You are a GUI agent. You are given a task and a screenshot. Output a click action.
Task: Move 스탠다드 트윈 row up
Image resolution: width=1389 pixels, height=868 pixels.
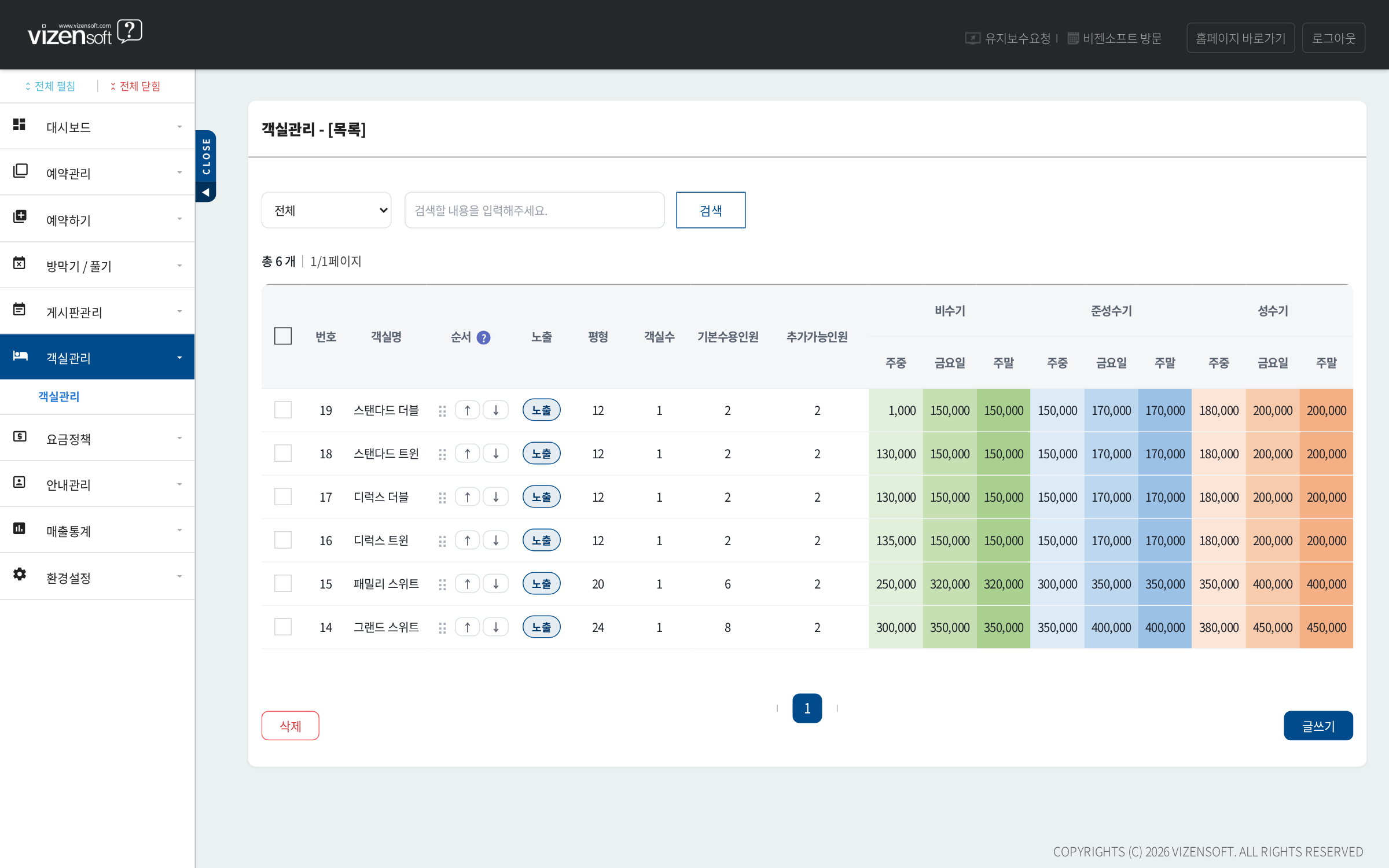467,454
